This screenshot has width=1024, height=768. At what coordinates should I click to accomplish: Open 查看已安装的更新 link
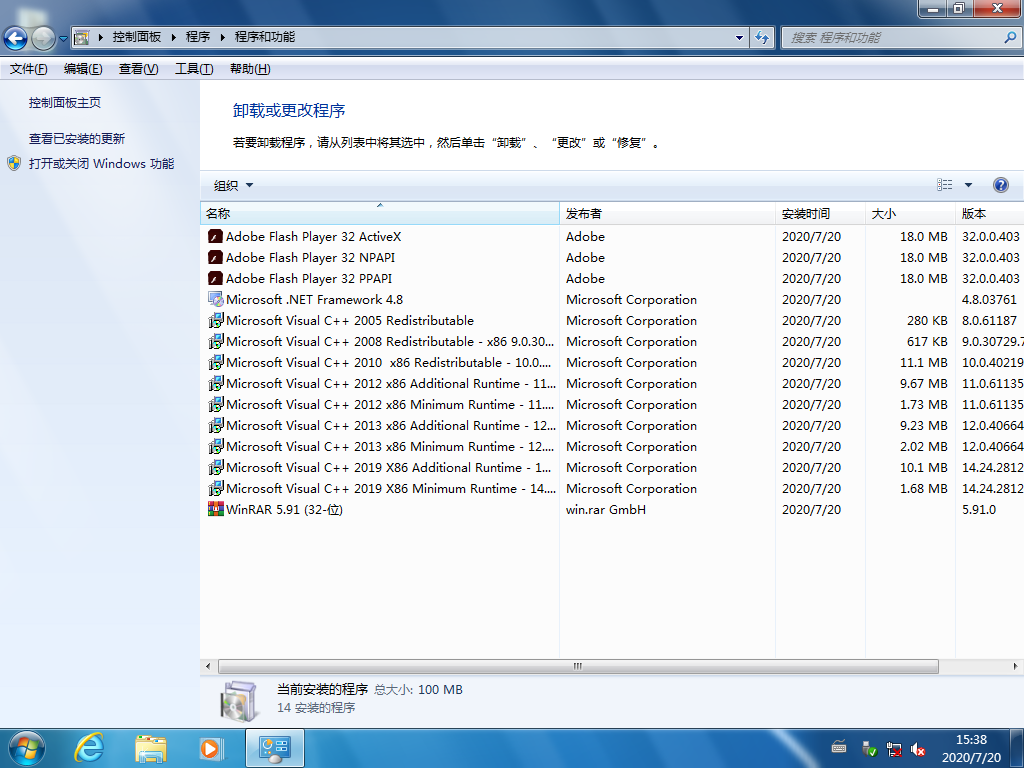[x=76, y=138]
